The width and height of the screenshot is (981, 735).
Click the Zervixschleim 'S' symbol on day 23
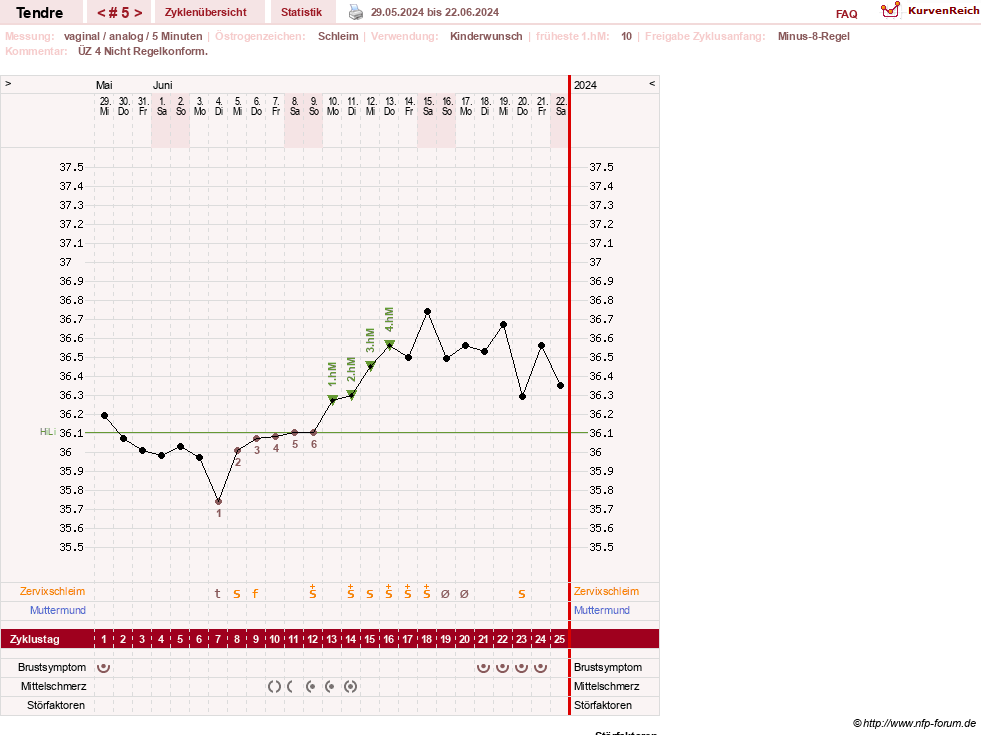(x=521, y=594)
